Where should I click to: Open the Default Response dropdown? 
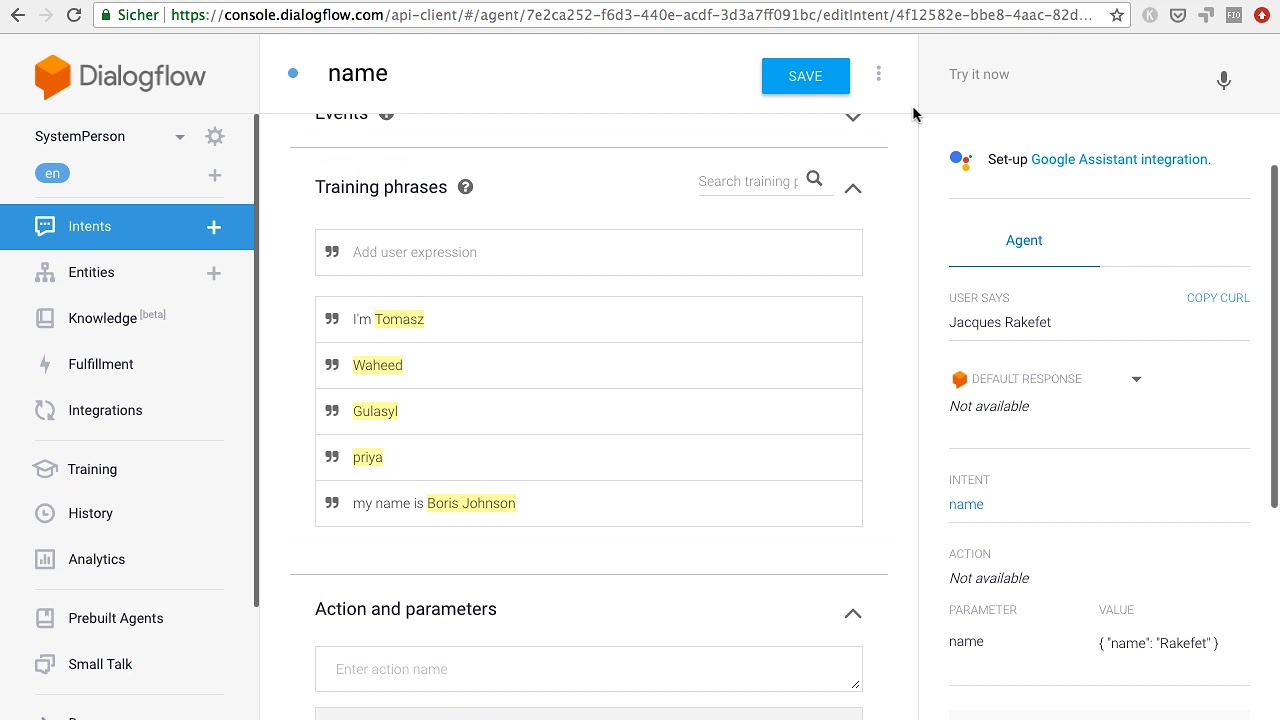pos(1136,379)
